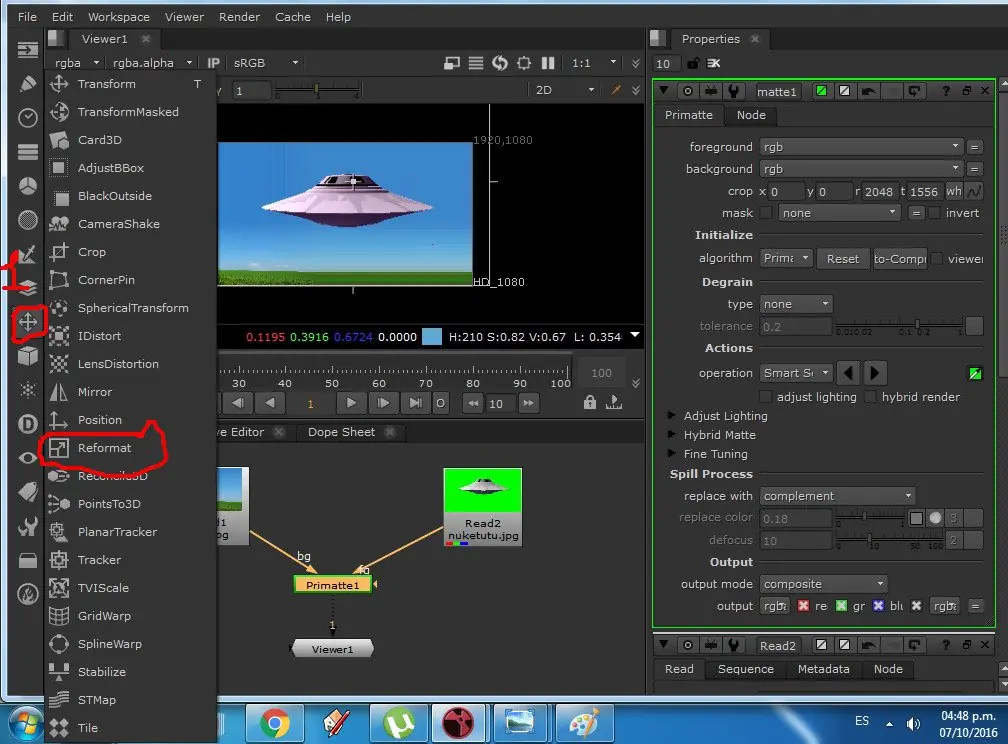
Task: Toggle the IP input process button
Action: pos(213,63)
